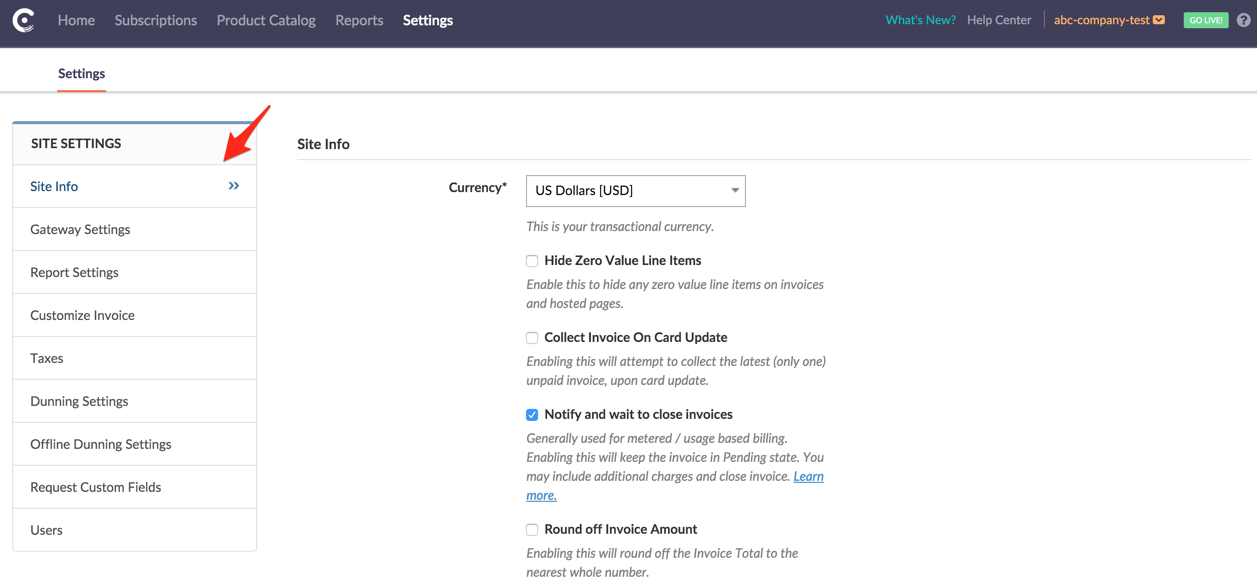Click the Currency* field label

coord(478,187)
